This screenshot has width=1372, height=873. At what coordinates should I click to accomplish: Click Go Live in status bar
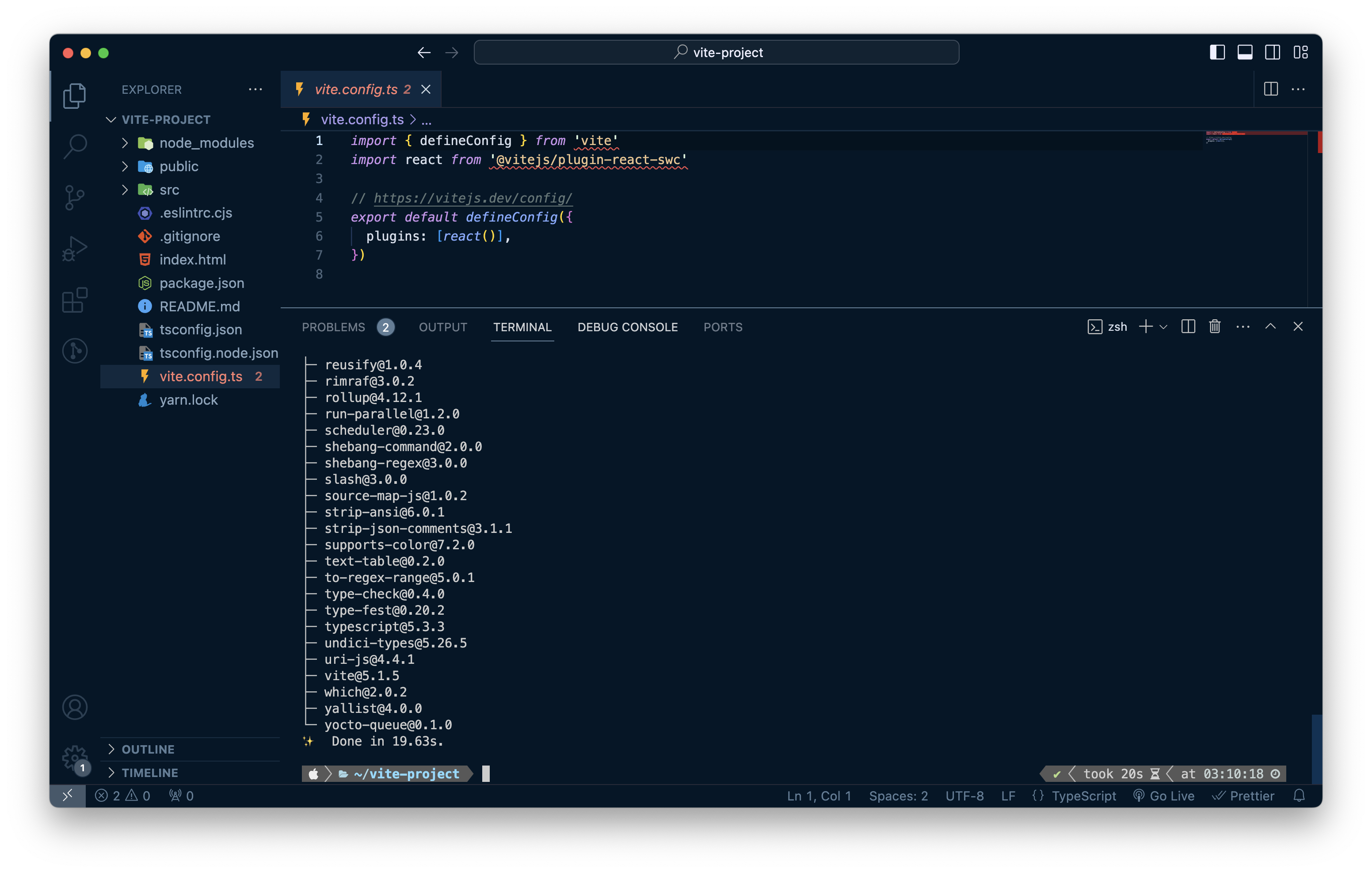coord(1164,796)
